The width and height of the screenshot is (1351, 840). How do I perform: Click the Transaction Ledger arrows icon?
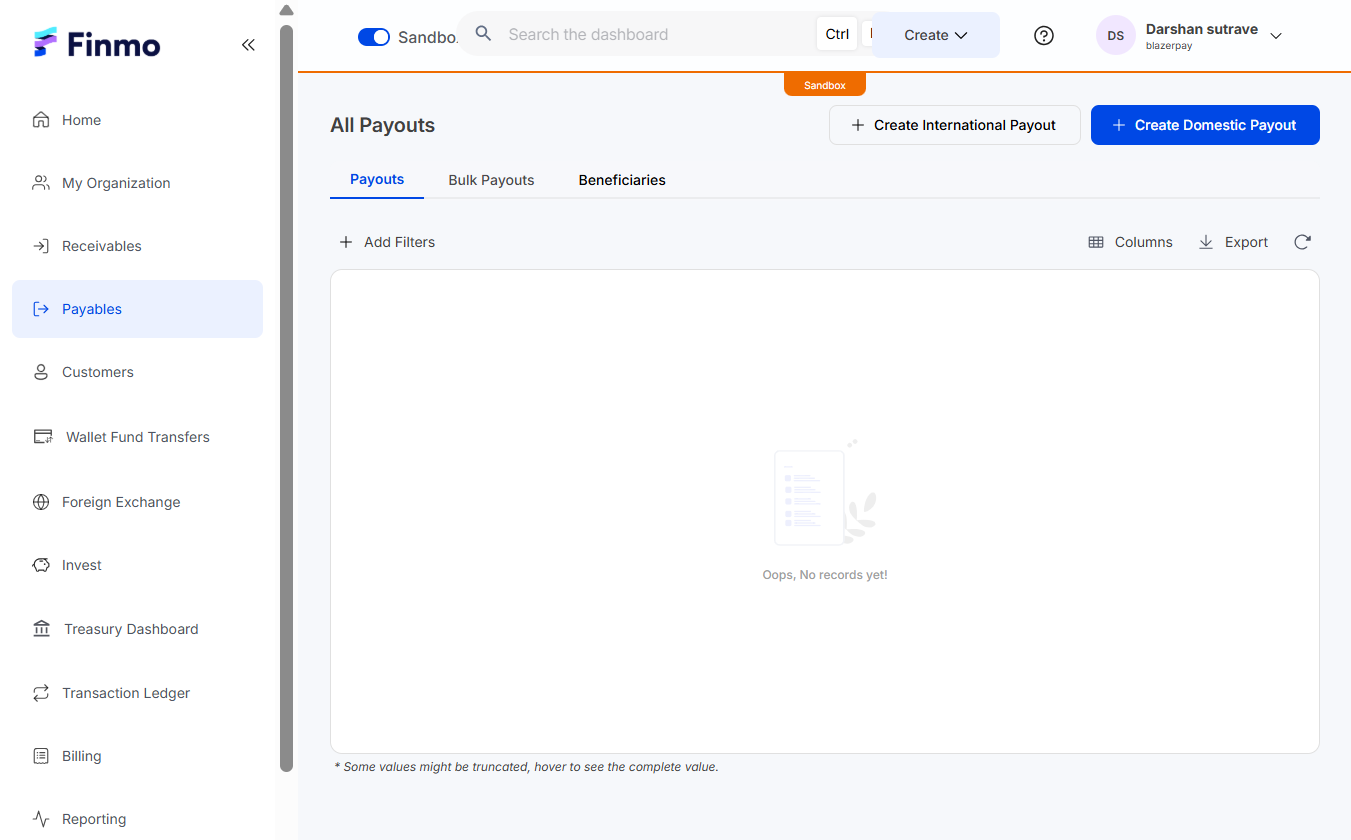41,693
